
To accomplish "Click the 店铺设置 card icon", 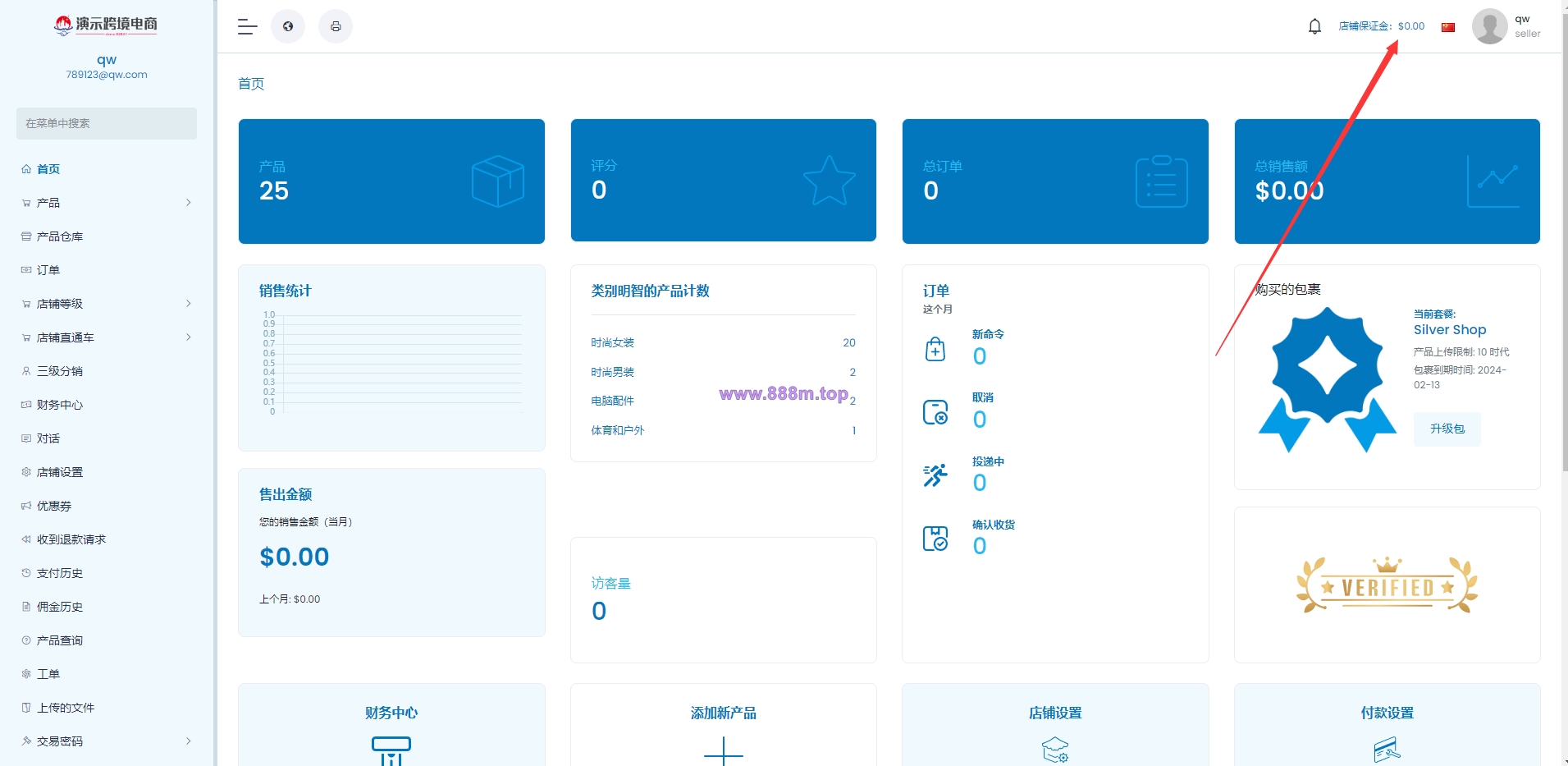I will [x=1055, y=750].
